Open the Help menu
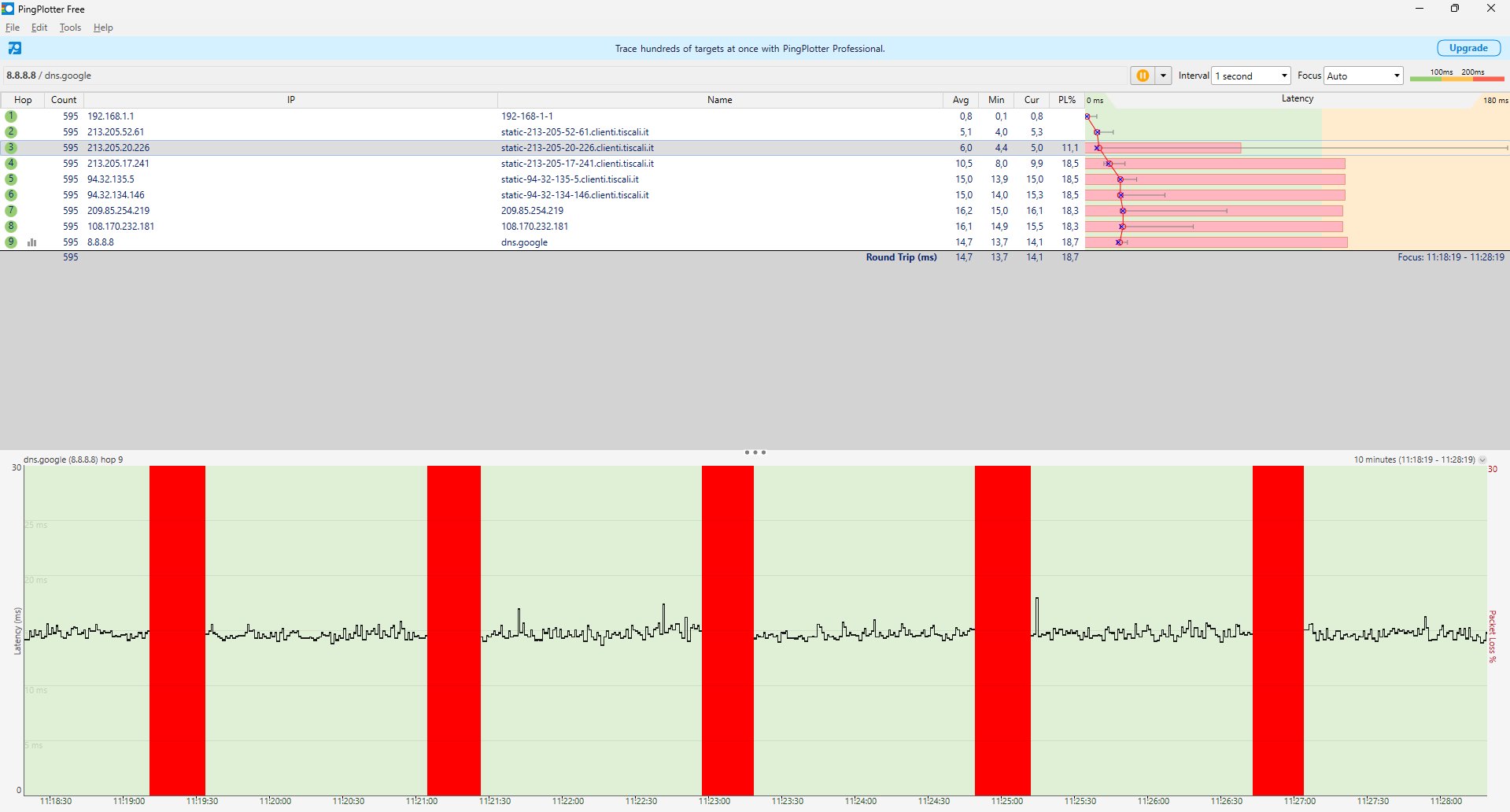Screen dimensions: 1510x812 point(103,28)
